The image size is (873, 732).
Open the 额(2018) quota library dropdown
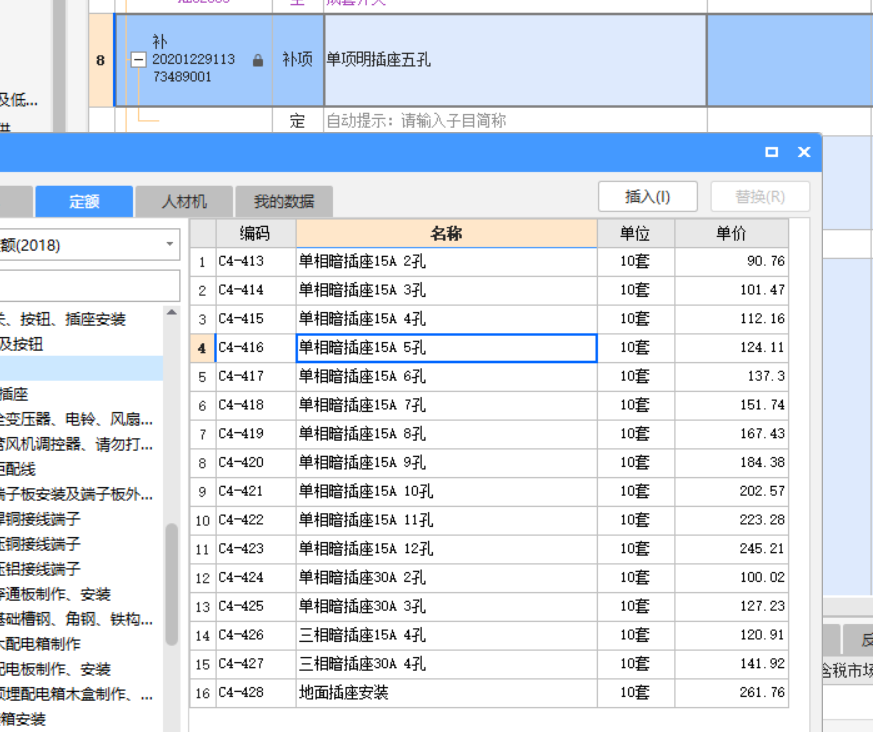coord(170,244)
